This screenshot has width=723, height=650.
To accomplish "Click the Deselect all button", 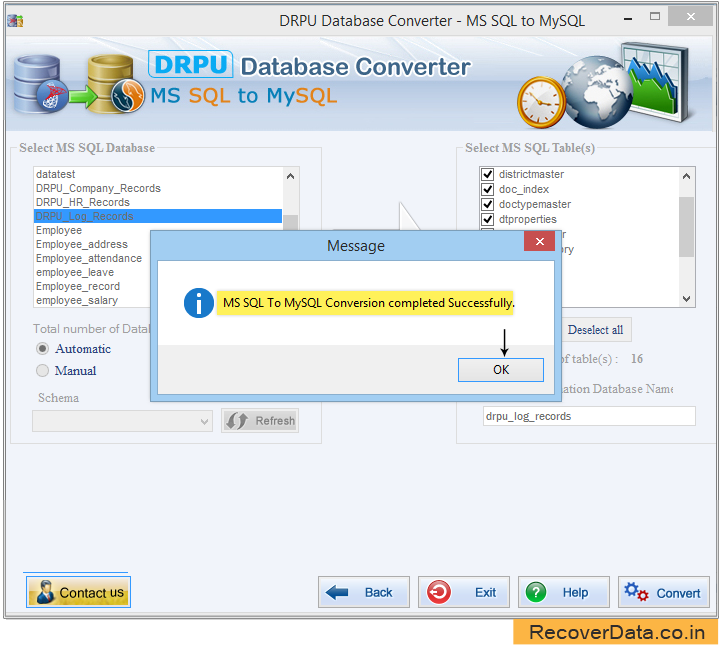I will click(x=595, y=330).
